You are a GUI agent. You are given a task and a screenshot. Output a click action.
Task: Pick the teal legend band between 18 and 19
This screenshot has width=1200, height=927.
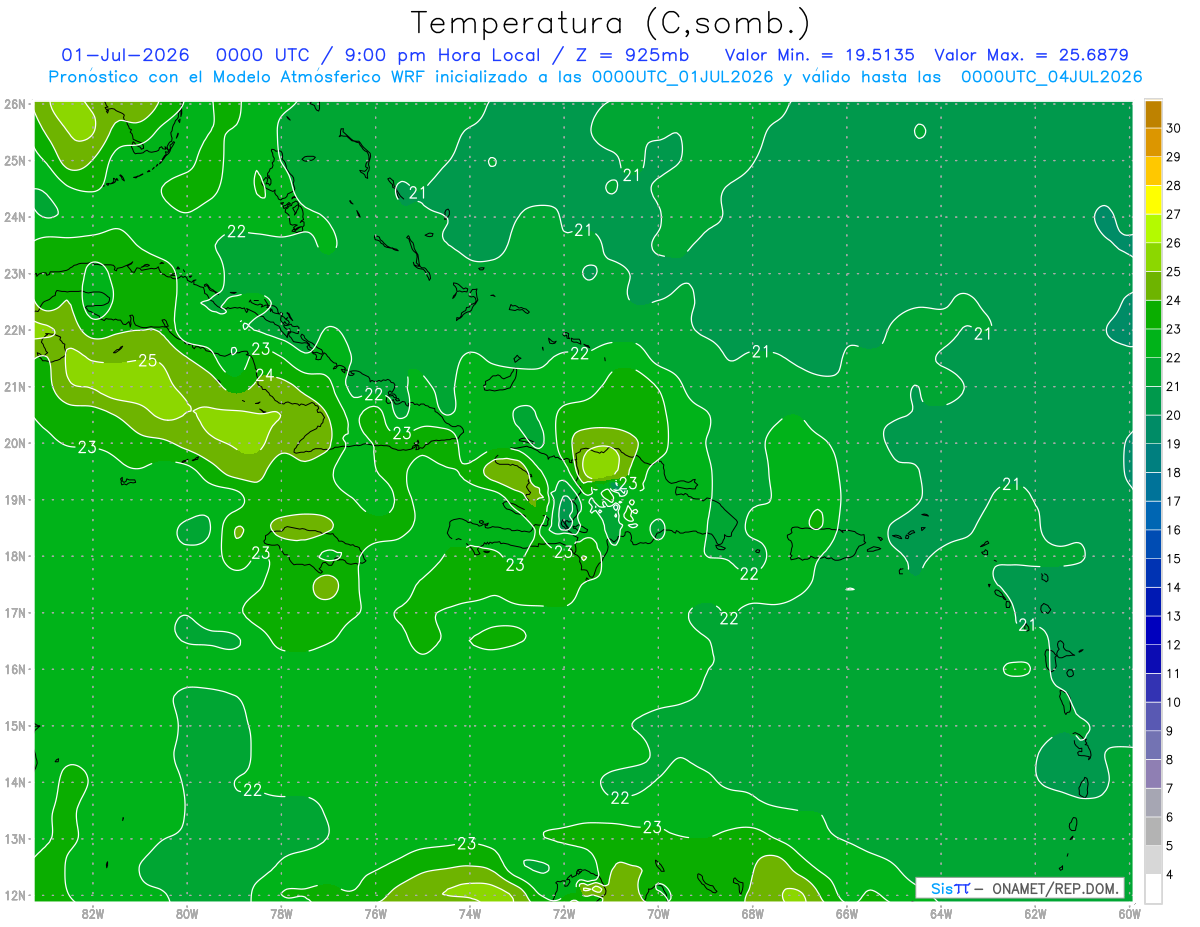[x=1153, y=458]
